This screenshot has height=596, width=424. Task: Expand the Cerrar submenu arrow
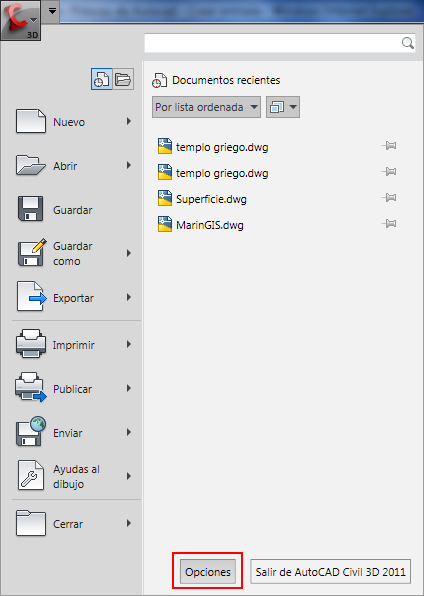pyautogui.click(x=129, y=523)
